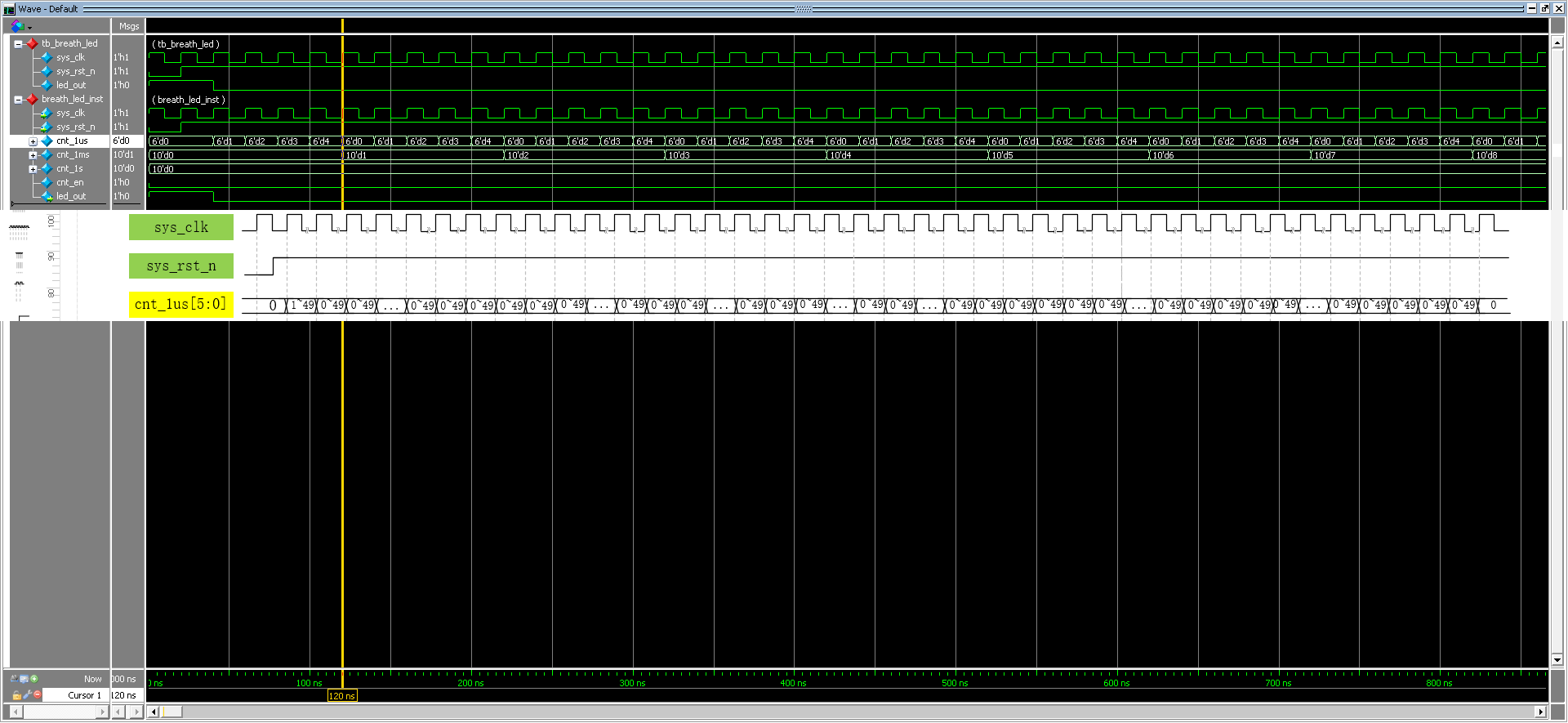Image resolution: width=1568 pixels, height=723 pixels.
Task: Open Cursor 1 properties wrench icon
Action: [27, 695]
